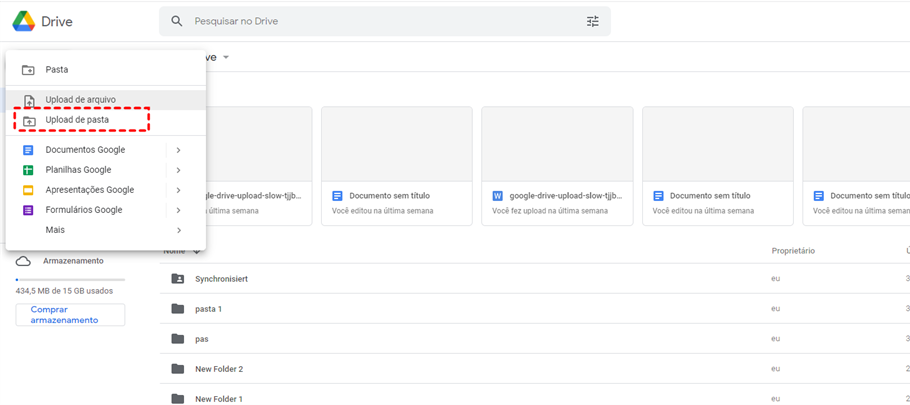Click the Documentos Google blue icon
This screenshot has width=910, height=405.
tap(29, 150)
